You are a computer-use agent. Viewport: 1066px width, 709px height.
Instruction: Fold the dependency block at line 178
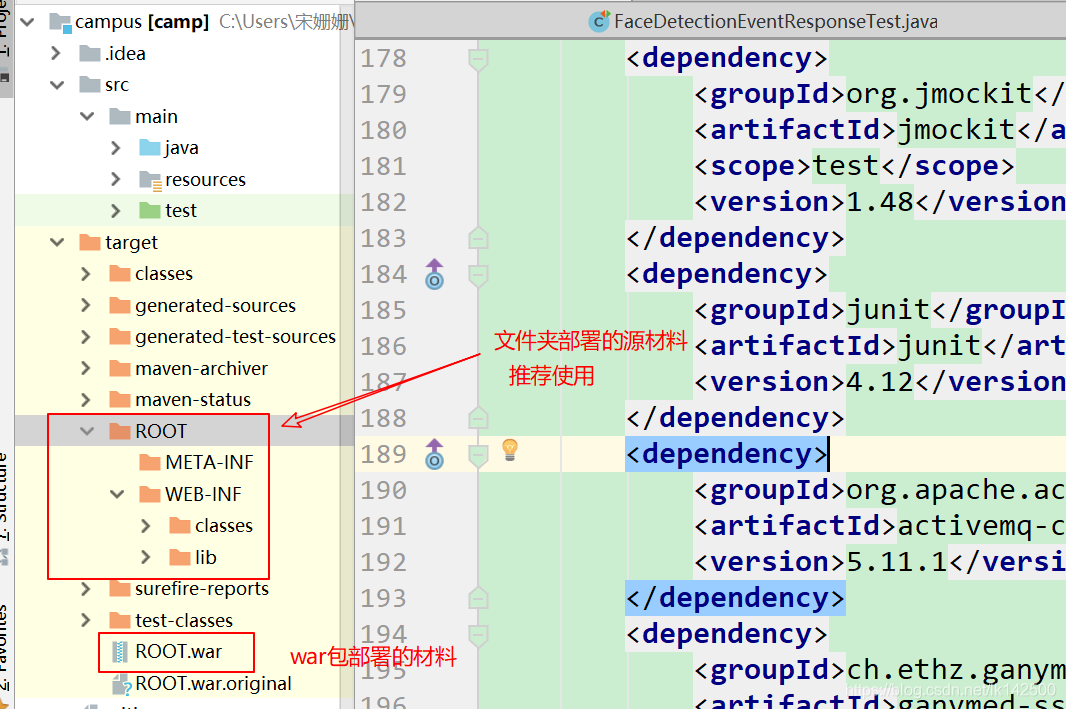478,59
